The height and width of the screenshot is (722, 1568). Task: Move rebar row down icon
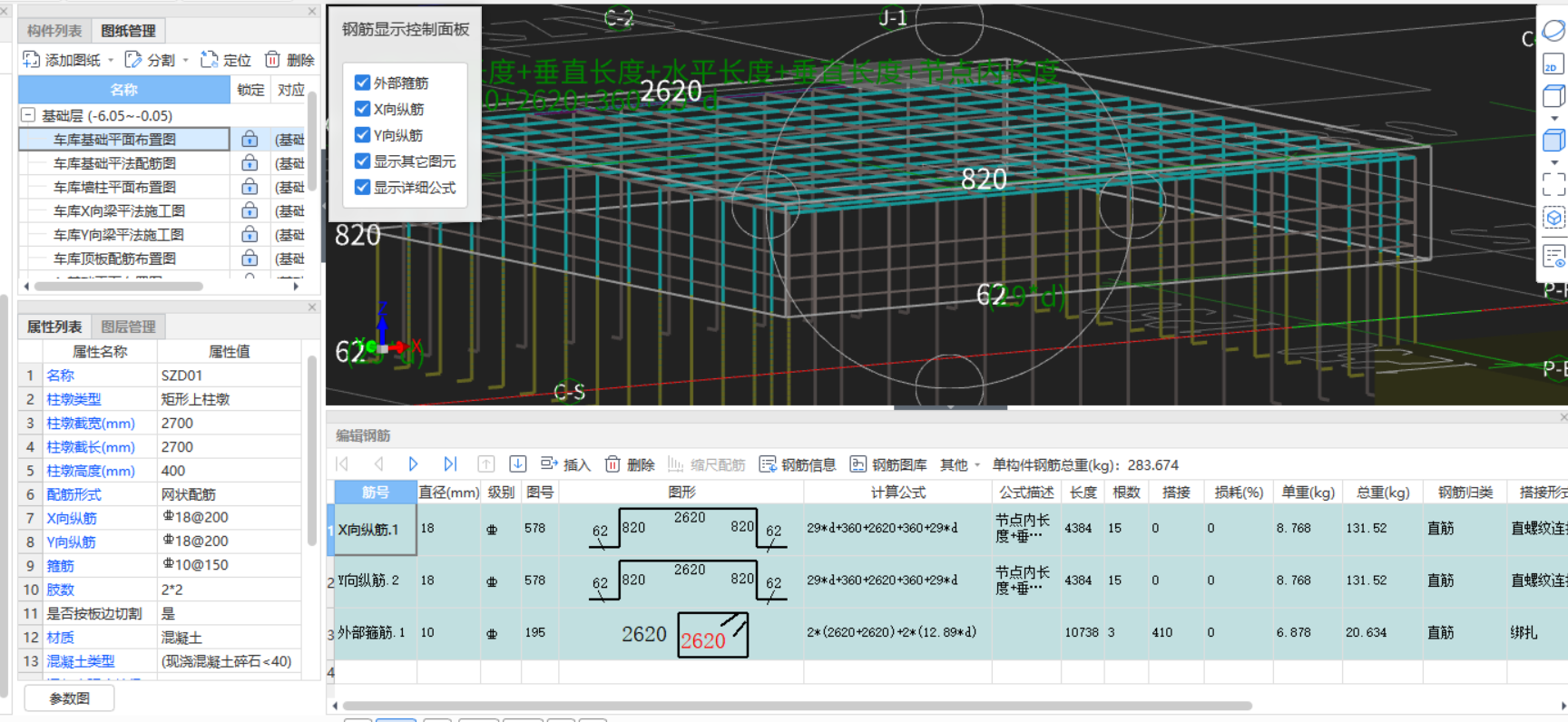click(x=517, y=464)
